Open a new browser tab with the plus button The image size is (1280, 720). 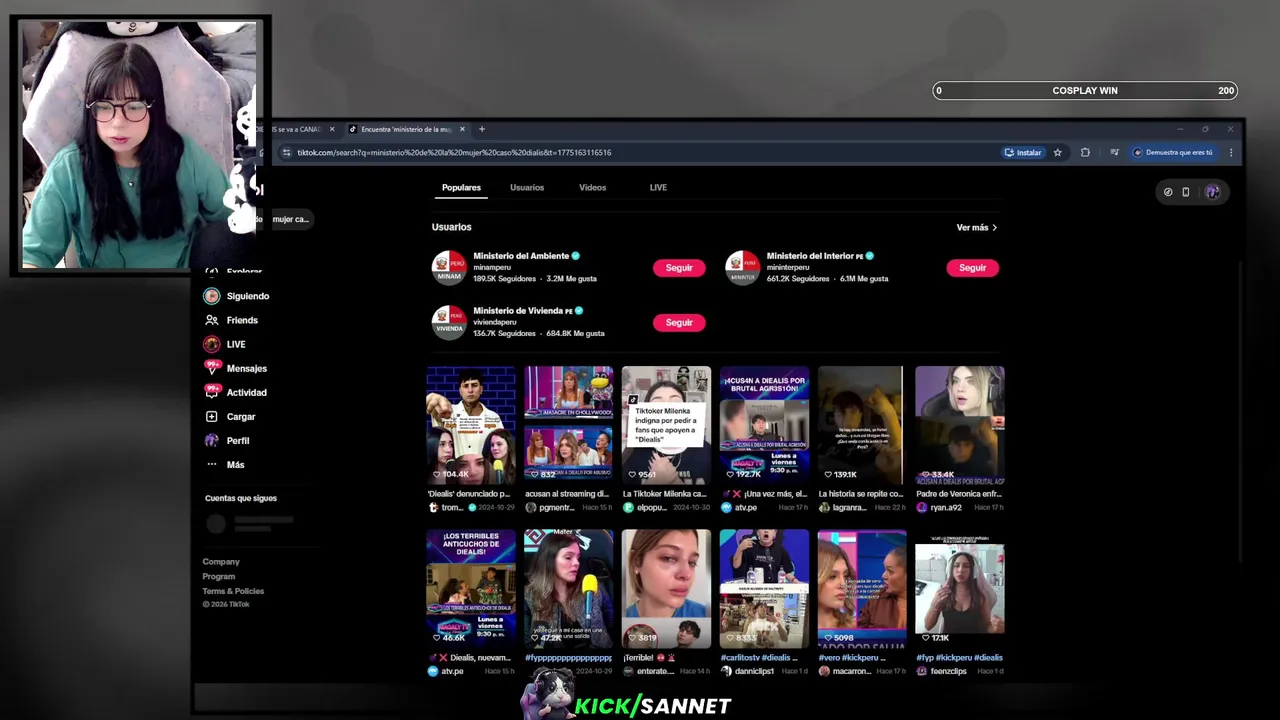(x=481, y=129)
